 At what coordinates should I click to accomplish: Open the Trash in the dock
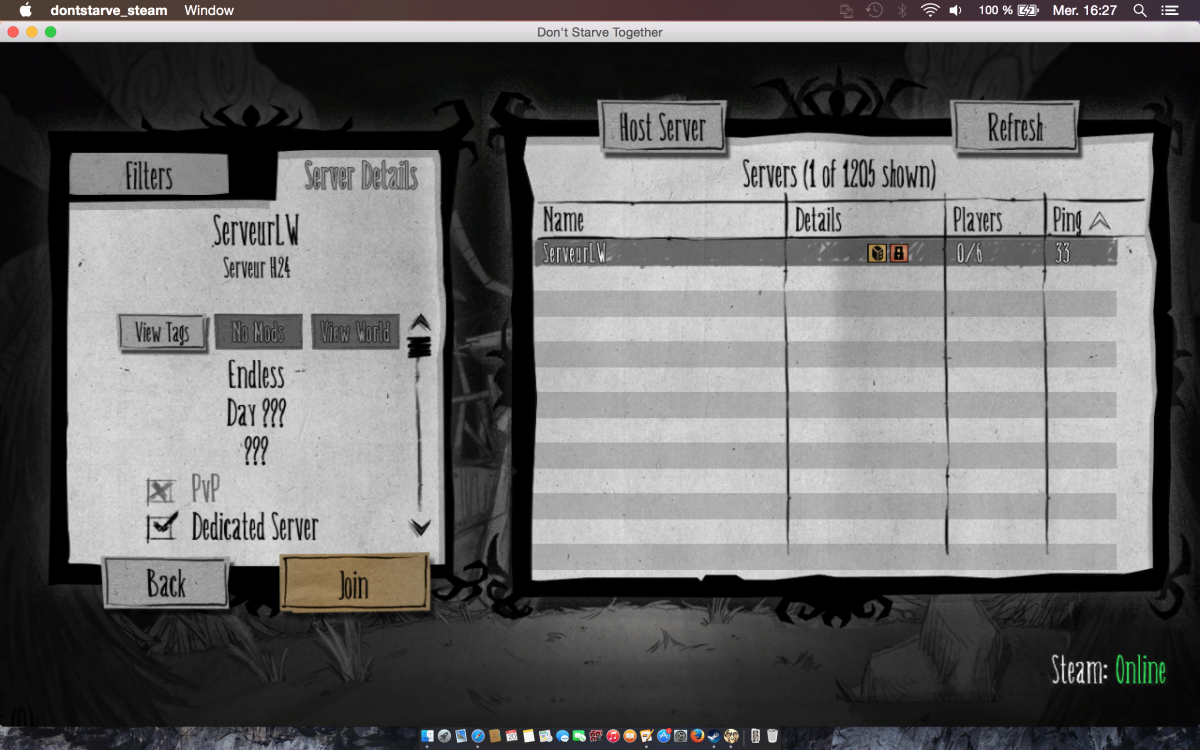click(x=772, y=736)
